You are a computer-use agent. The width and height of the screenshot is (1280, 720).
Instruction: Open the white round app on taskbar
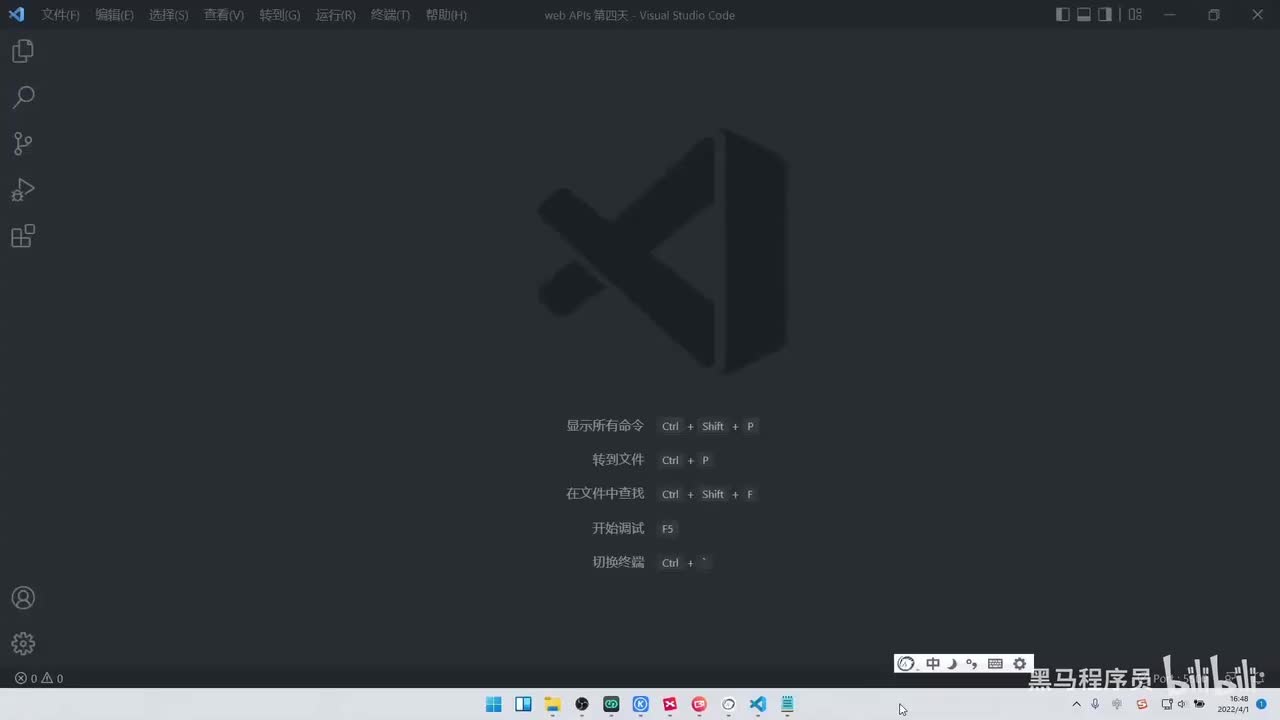pos(729,704)
